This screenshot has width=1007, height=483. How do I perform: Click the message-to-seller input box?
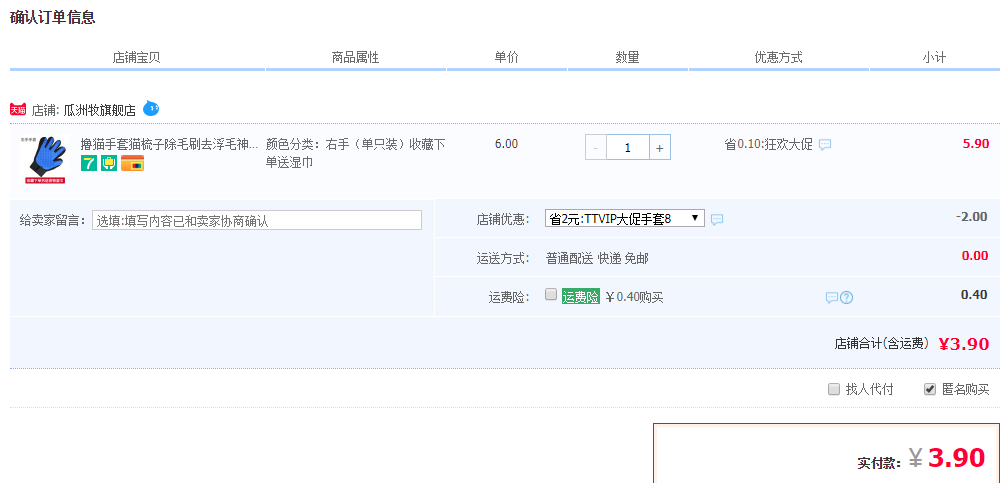pos(257,220)
